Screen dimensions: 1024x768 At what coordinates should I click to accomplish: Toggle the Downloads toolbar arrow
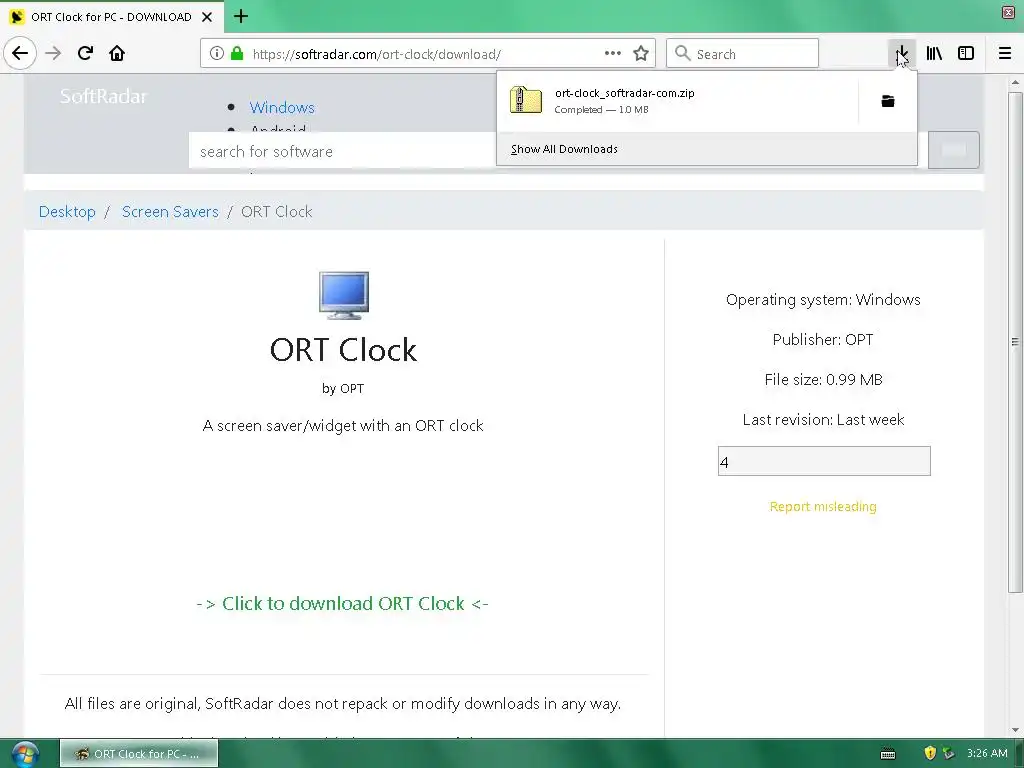click(902, 54)
